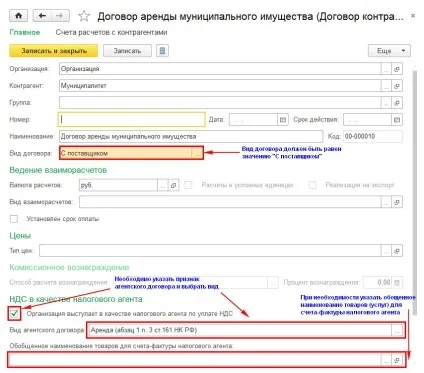Navigate forward with the right arrow

tap(60, 16)
